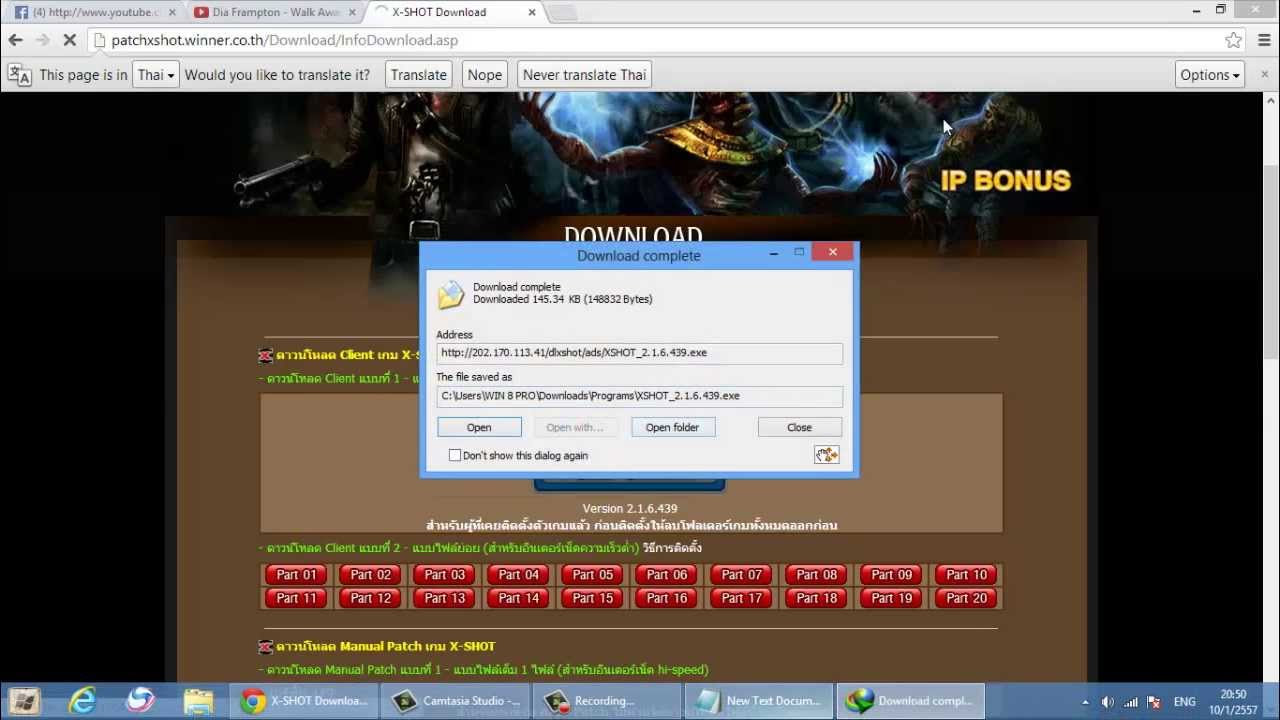Screen dimensions: 1280x720
Task: Click Close button in dialog
Action: coord(799,427)
